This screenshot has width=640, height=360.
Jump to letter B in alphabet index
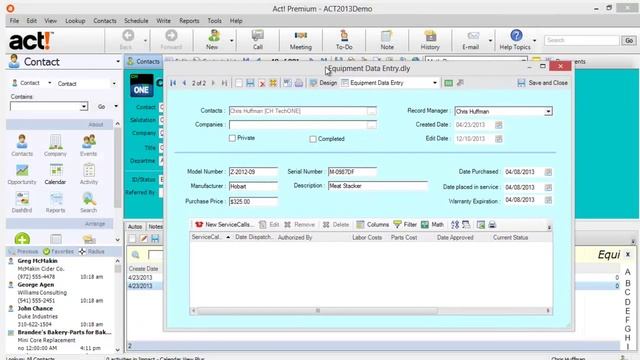pyautogui.click(x=627, y=283)
